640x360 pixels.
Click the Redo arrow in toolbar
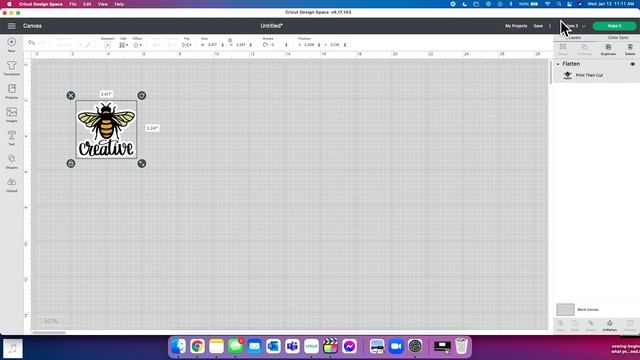[x=42, y=42]
